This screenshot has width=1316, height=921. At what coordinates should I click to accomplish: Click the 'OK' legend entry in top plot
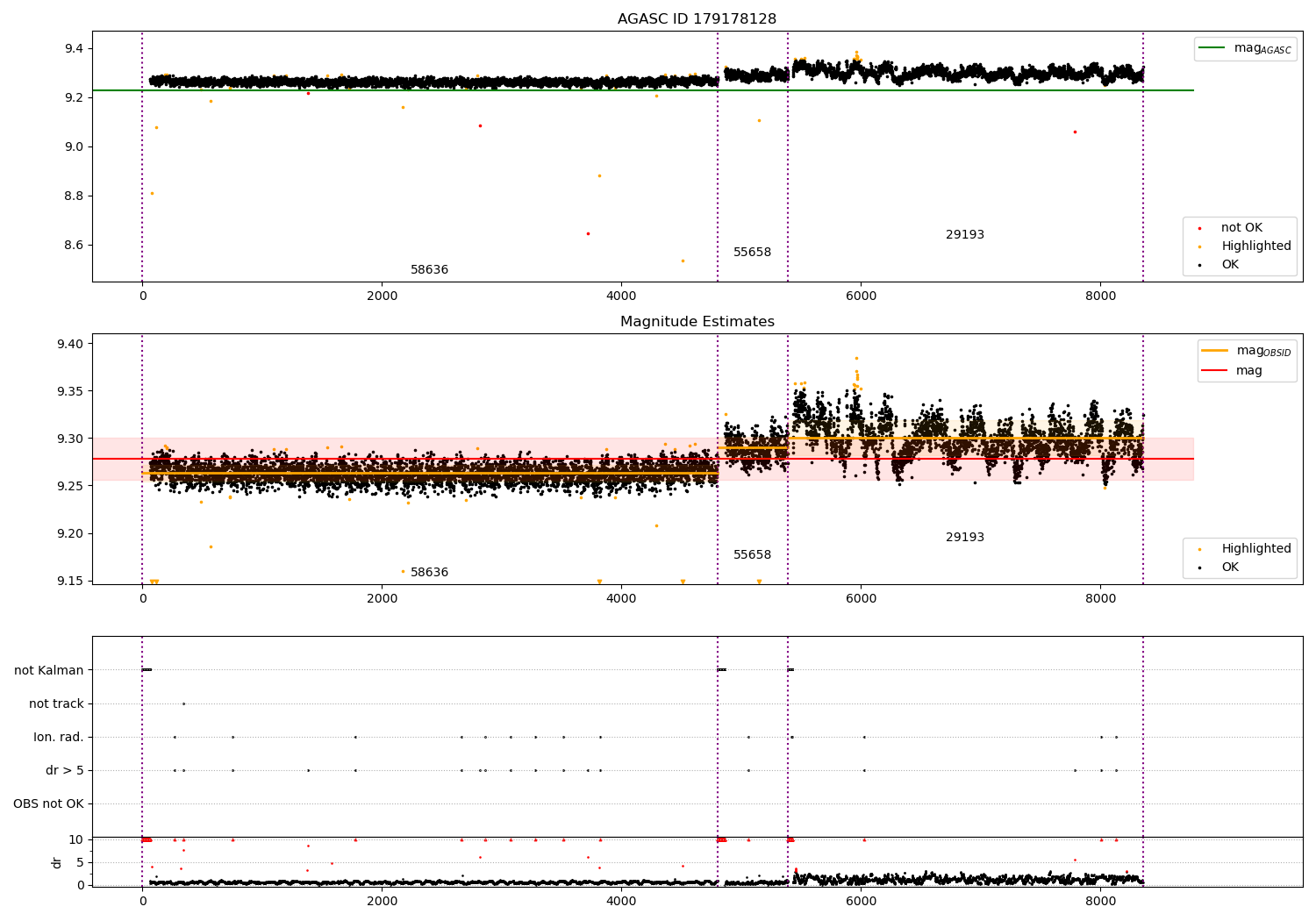[1230, 265]
